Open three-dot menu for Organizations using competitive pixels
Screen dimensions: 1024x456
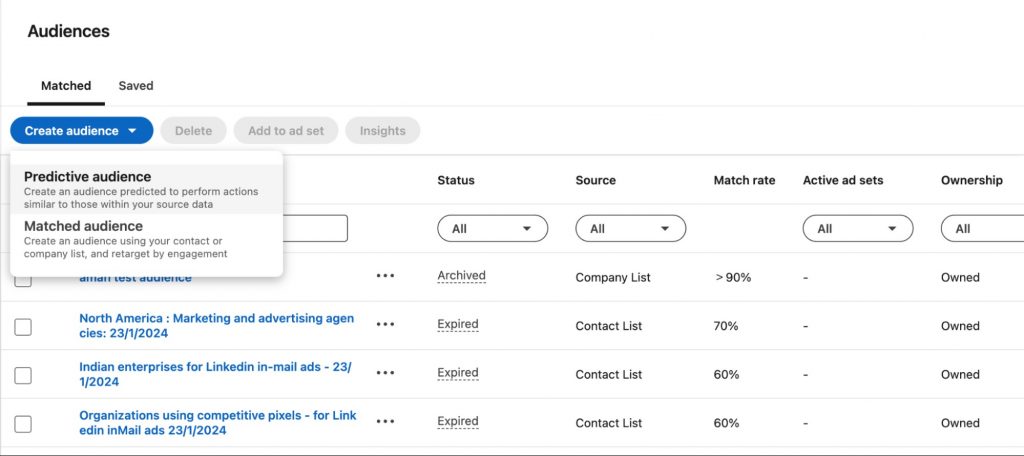(385, 423)
